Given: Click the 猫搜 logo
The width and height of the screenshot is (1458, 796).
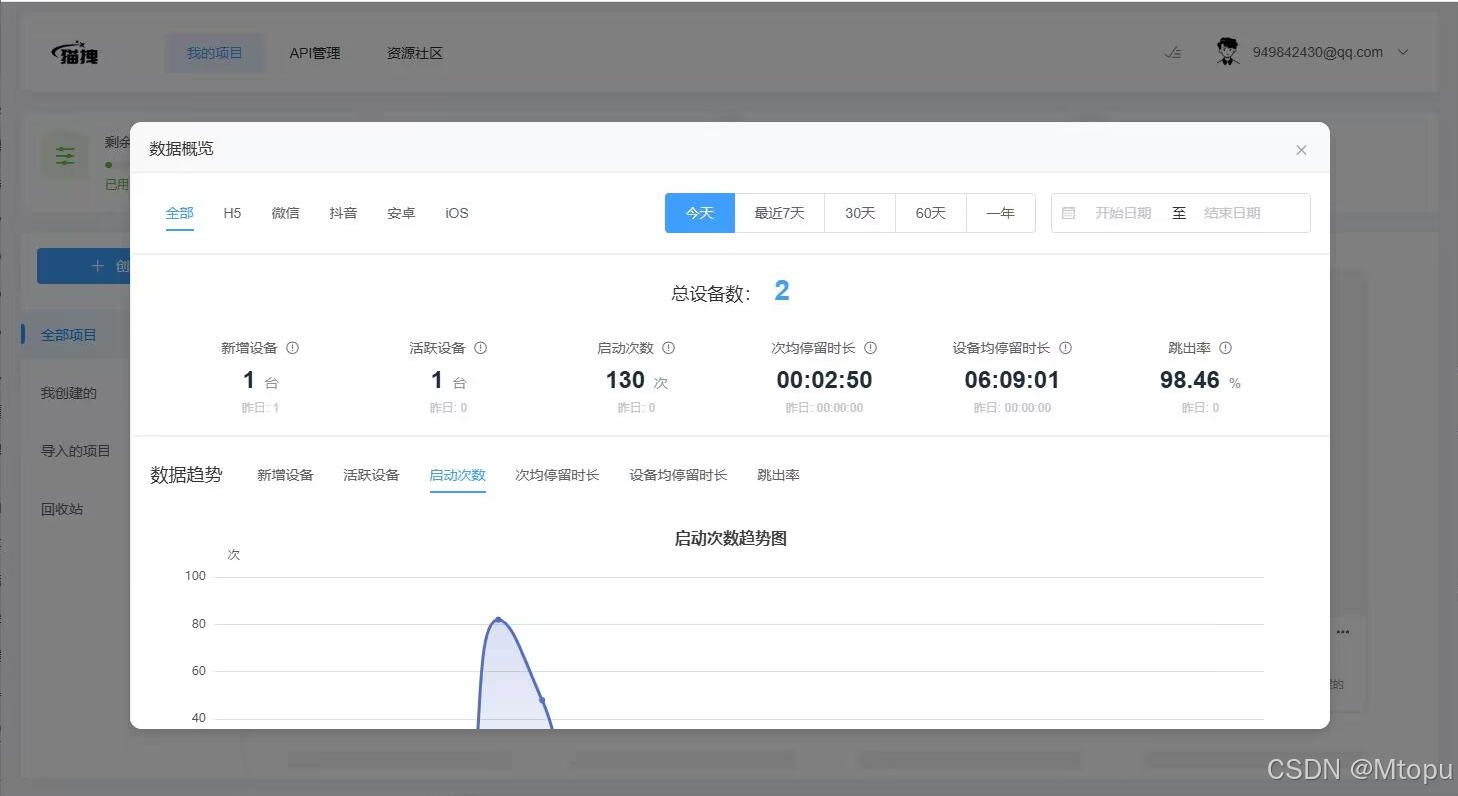Looking at the screenshot, I should (x=74, y=52).
